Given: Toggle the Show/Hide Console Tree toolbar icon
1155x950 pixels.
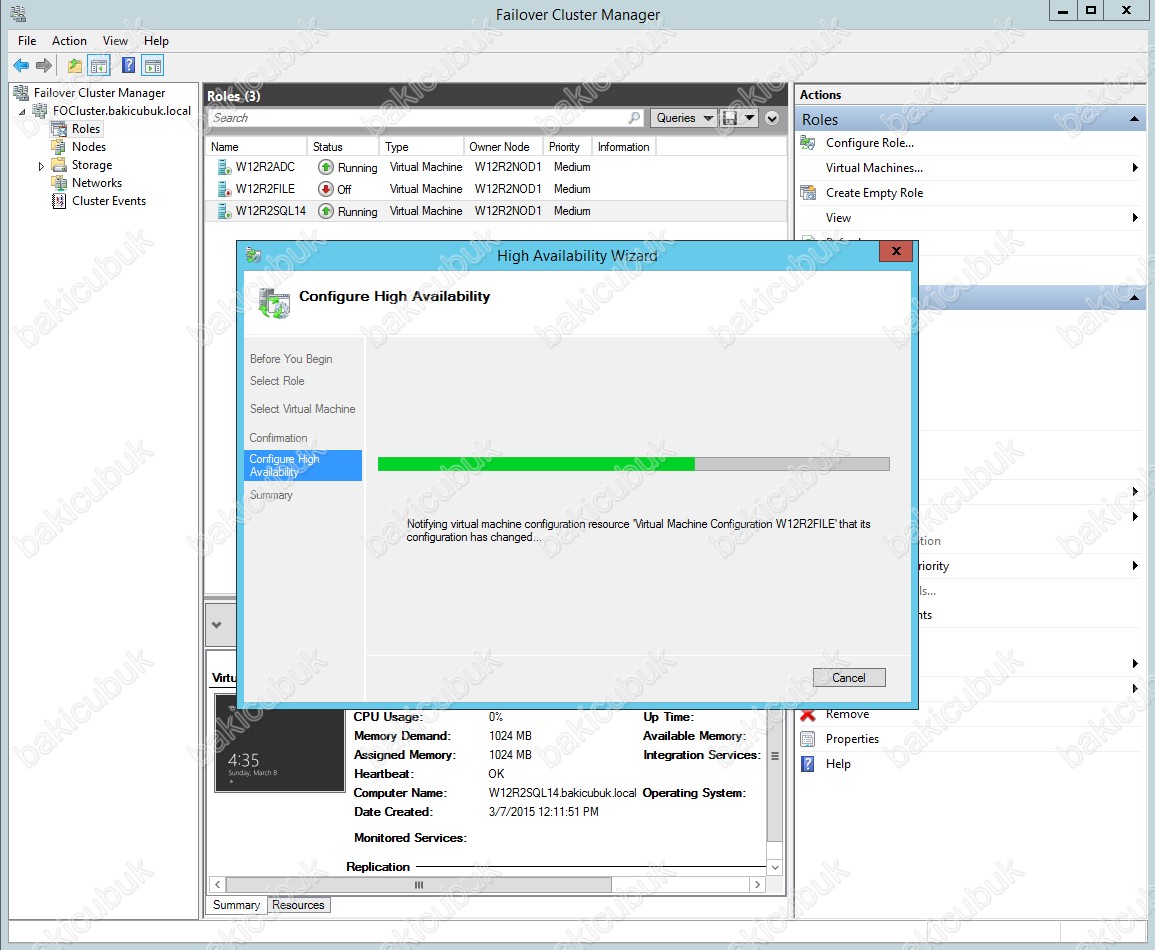Looking at the screenshot, I should (99, 66).
